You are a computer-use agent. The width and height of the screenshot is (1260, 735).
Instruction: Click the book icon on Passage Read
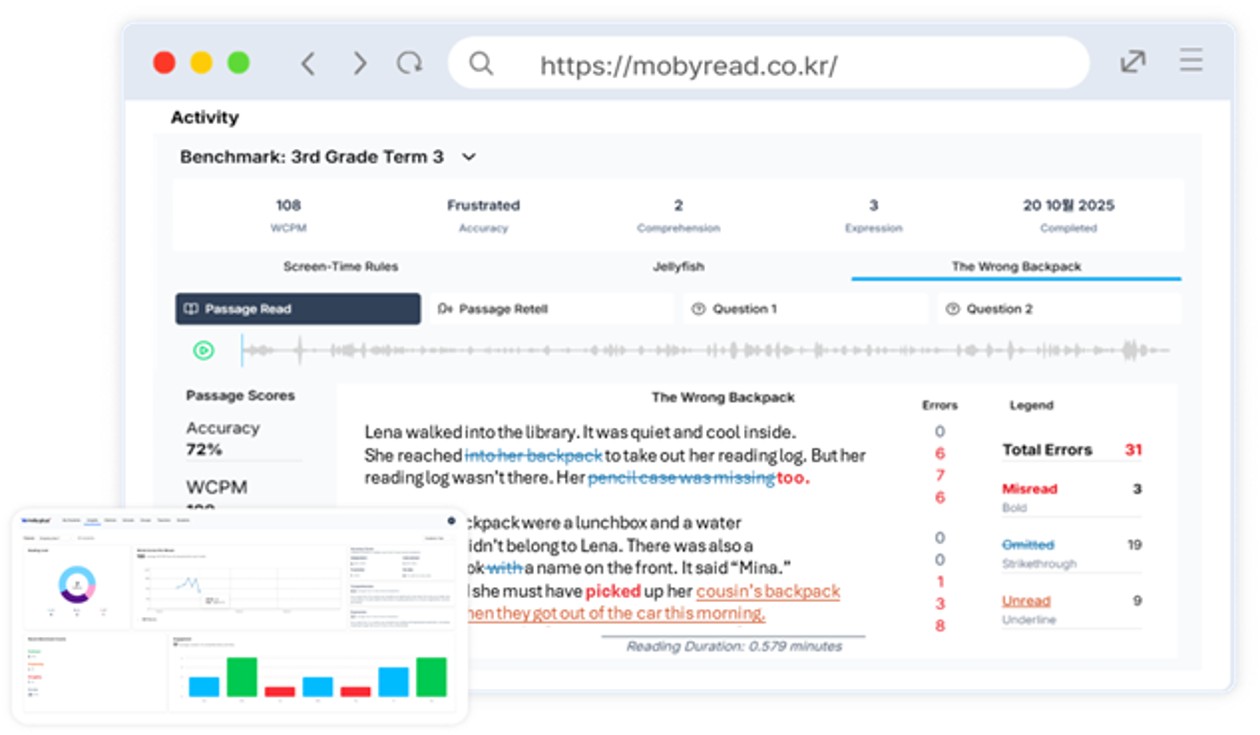(x=191, y=309)
